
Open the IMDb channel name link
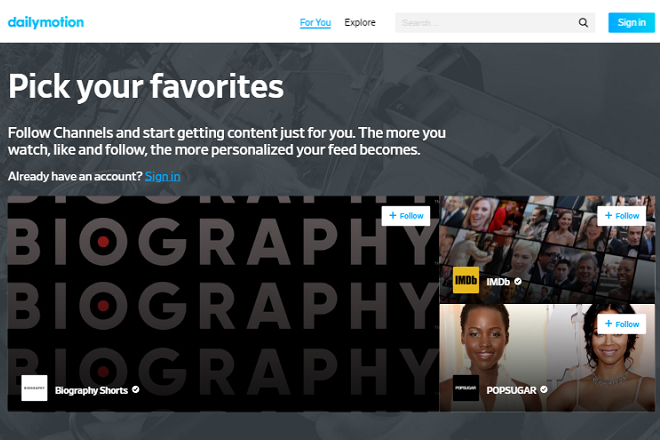[498, 282]
